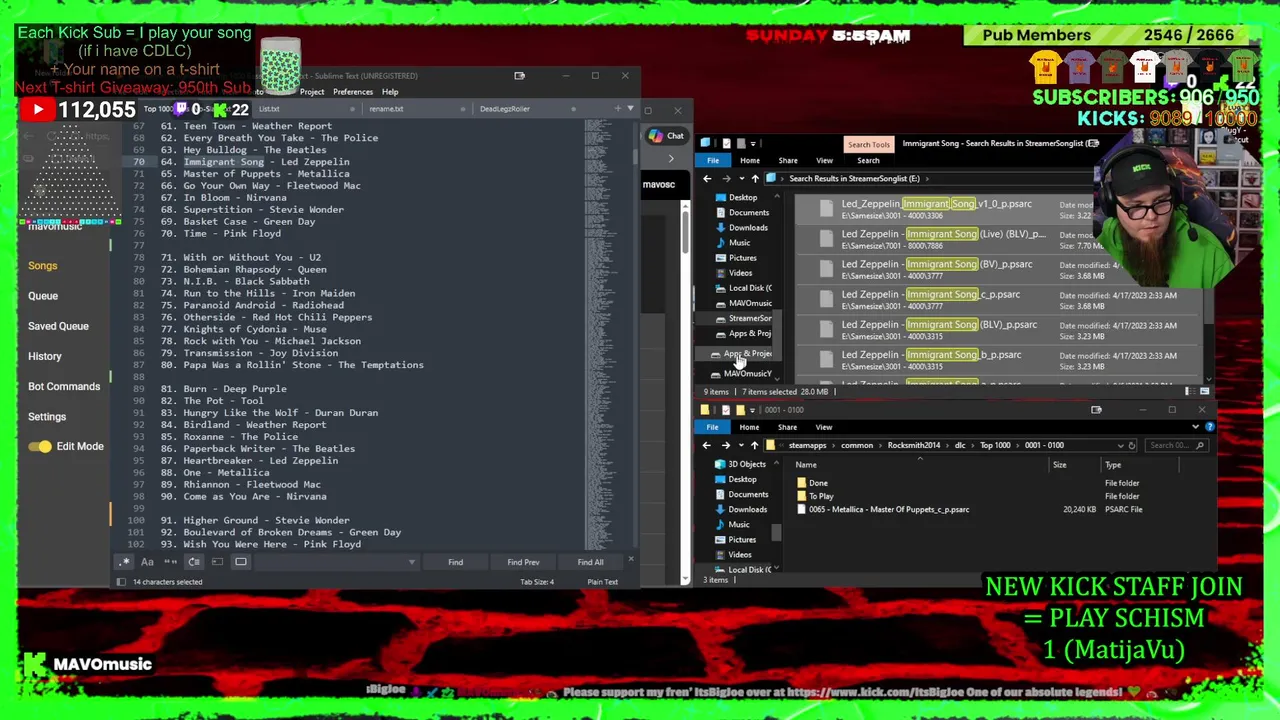Open History in sidebar
Screen dimensions: 1280x720
[45, 356]
